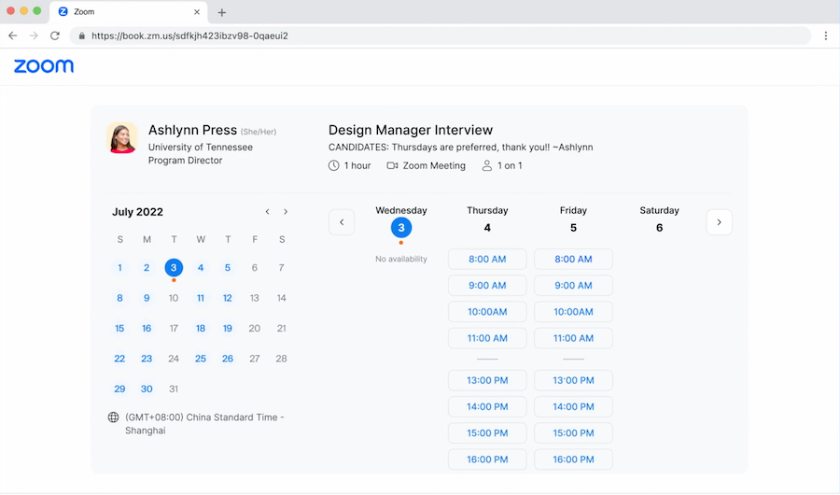This screenshot has width=840, height=495.
Task: Open the China Standard Time zone selector
Action: coord(204,424)
